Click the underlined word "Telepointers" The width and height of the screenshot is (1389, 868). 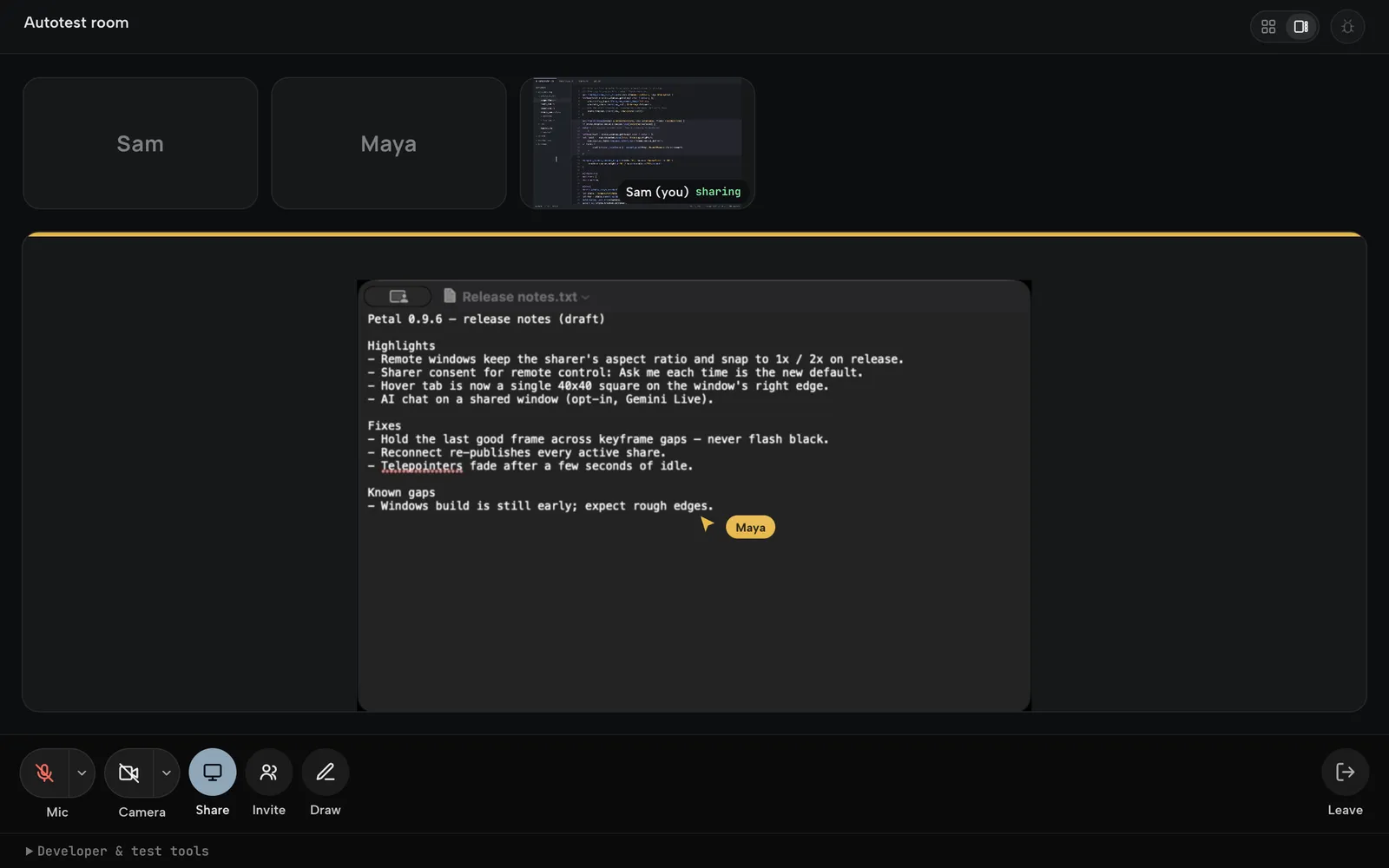point(421,466)
